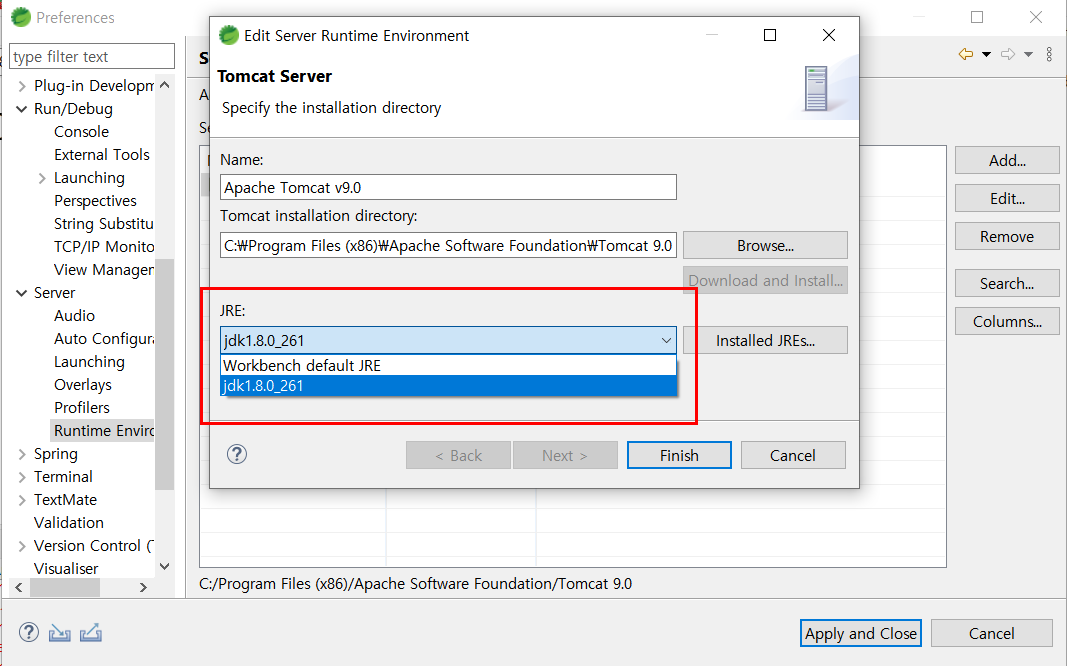Maximize the Preferences window
The width and height of the screenshot is (1067, 666).
(x=977, y=17)
